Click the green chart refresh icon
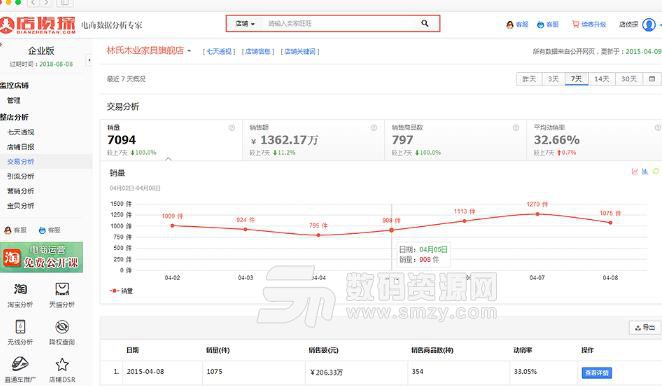Screen dimensions: 662x386 click(x=656, y=171)
